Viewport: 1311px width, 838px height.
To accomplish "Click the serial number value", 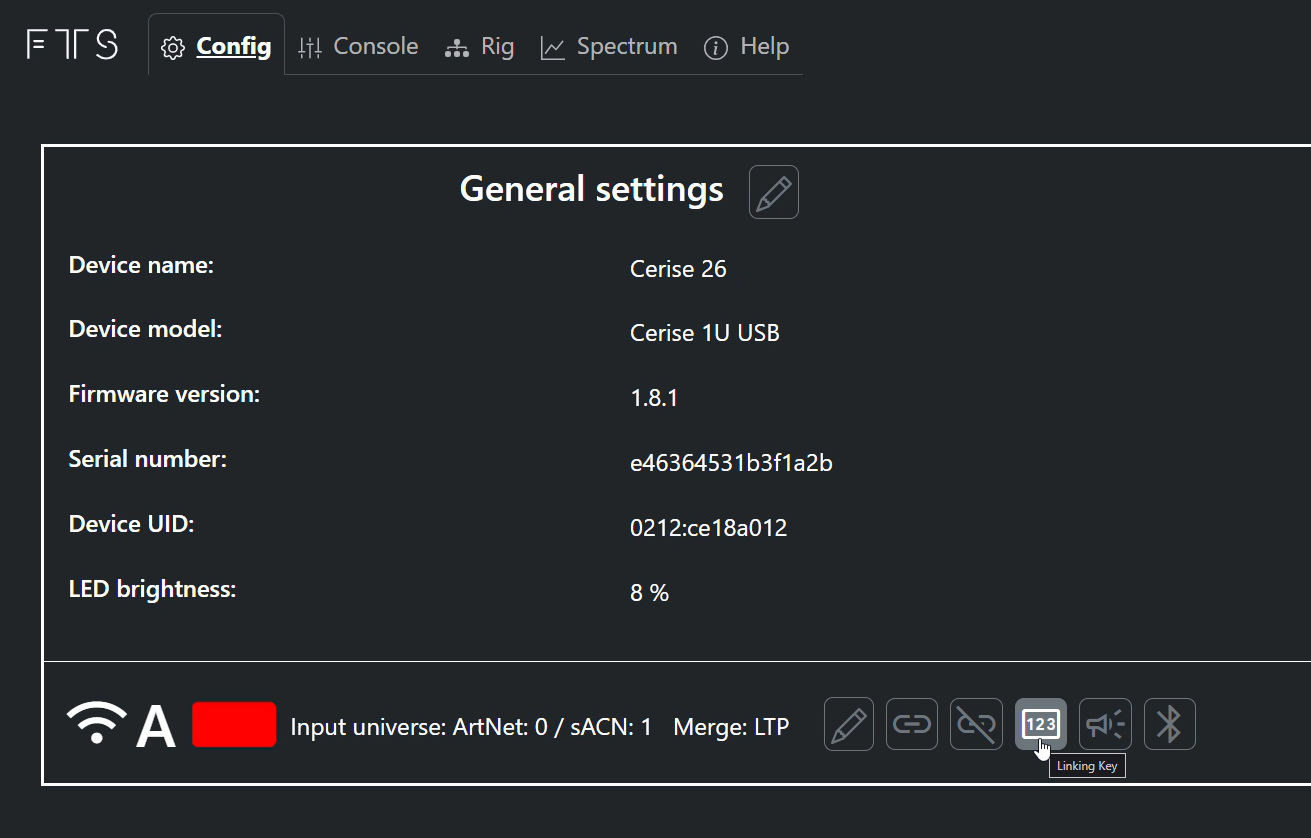I will (x=731, y=463).
